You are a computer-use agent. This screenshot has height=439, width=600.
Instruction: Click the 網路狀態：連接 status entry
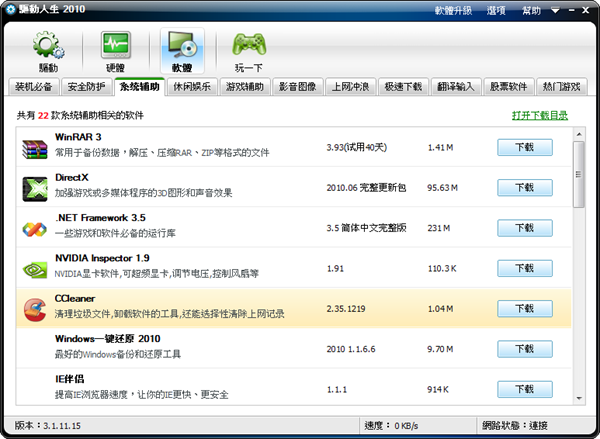pyautogui.click(x=515, y=426)
